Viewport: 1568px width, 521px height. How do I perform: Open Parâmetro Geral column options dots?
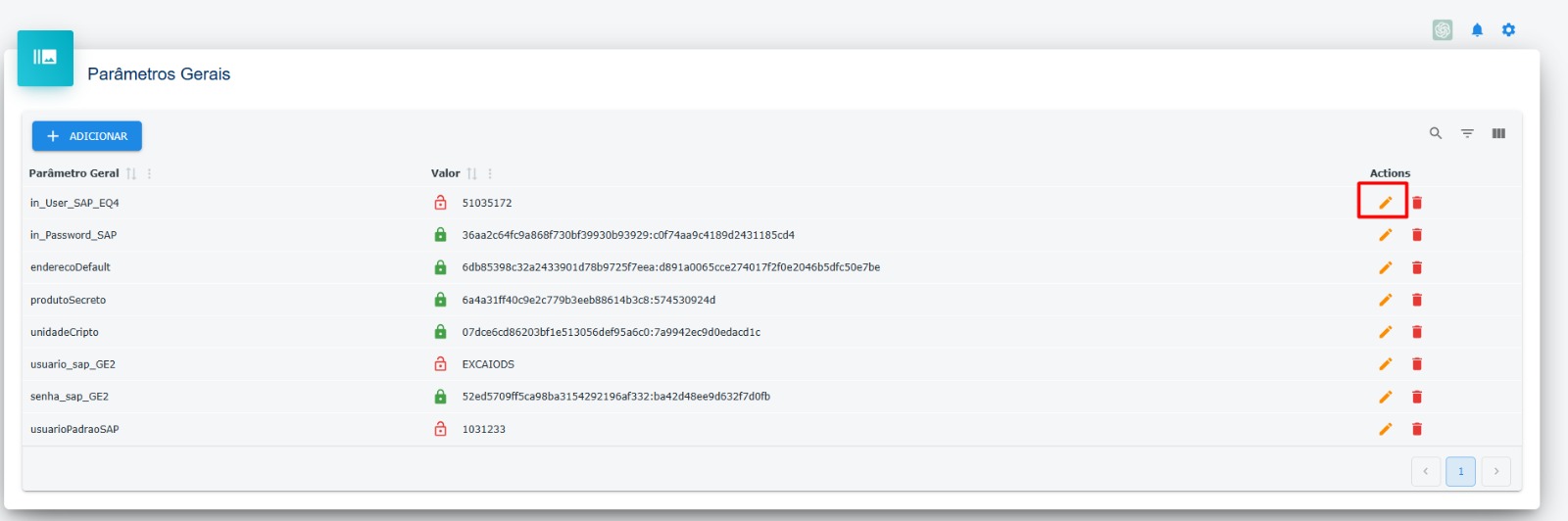(x=149, y=173)
